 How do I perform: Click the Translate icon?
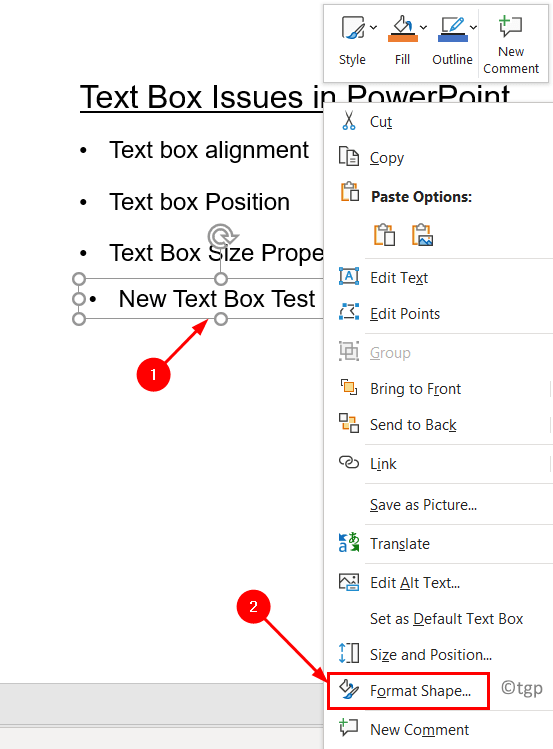click(349, 543)
